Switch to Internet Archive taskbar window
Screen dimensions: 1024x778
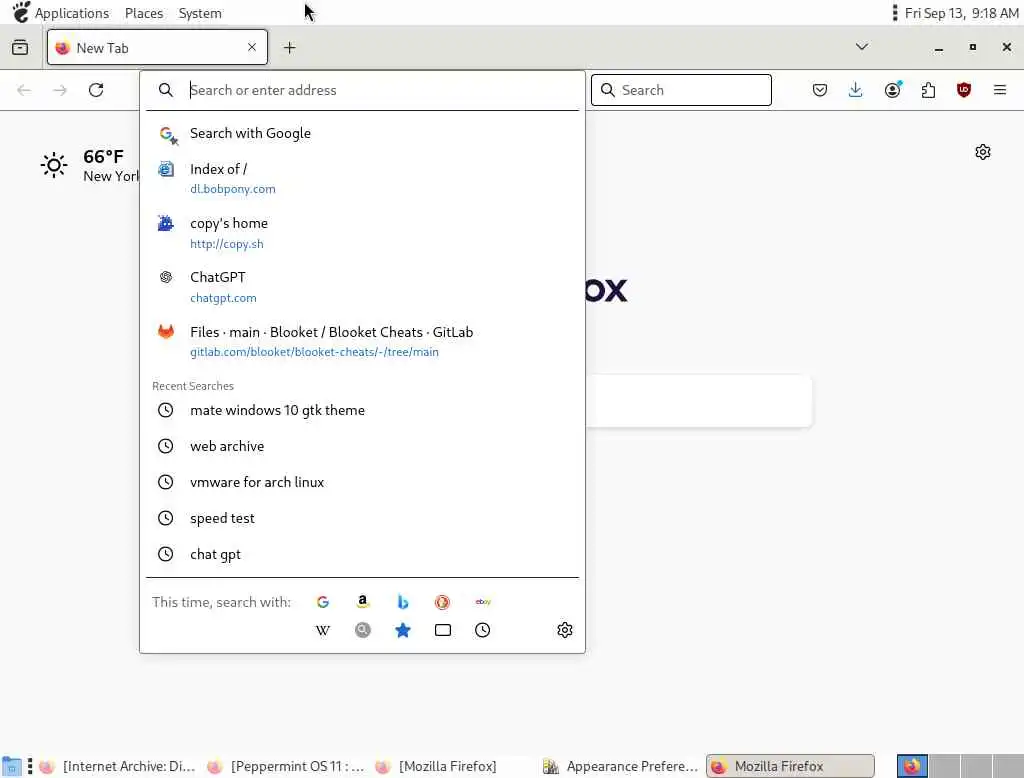118,766
